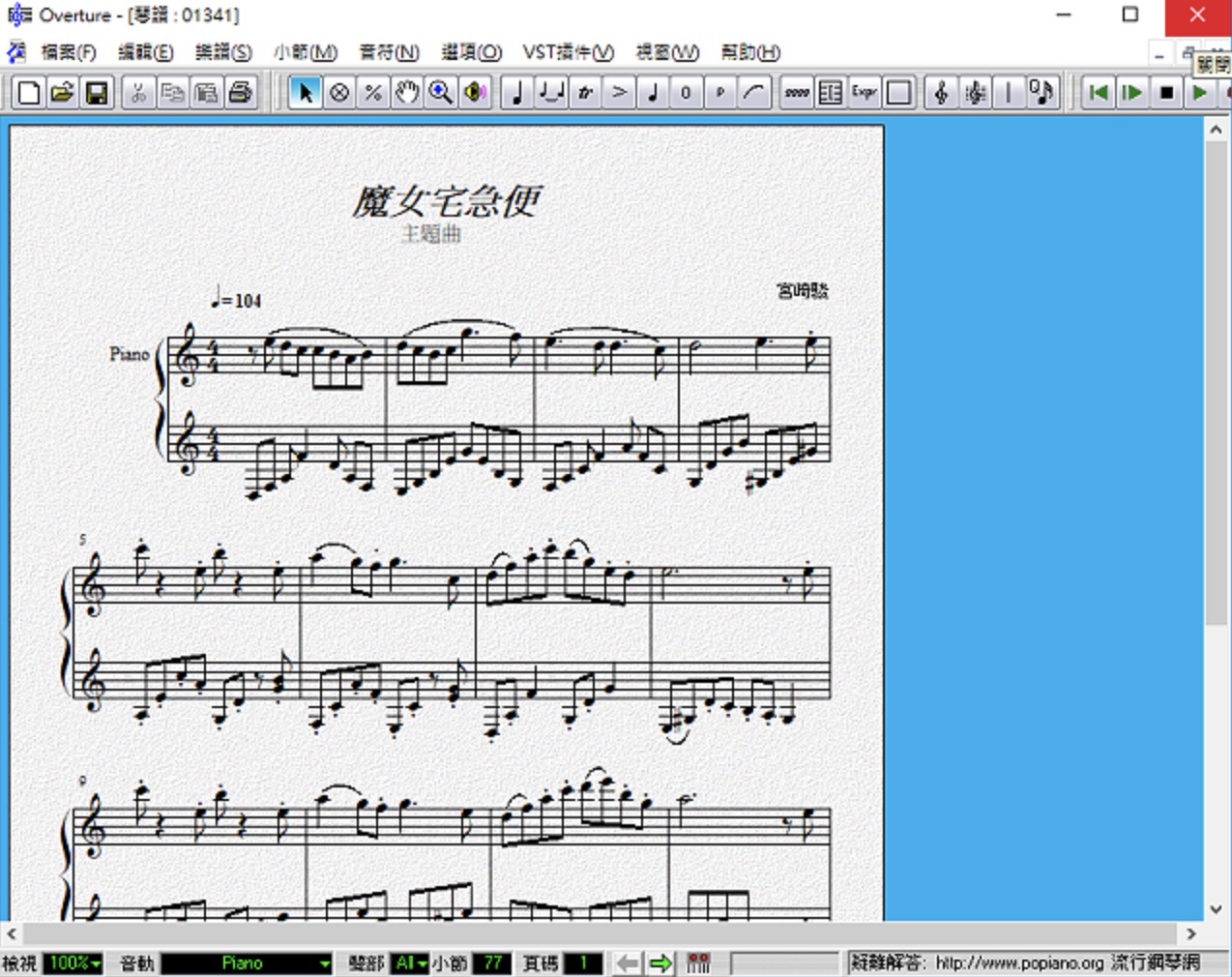Viewport: 1232px width, 977px height.
Task: Select the arrow pointer tool
Action: point(306,93)
